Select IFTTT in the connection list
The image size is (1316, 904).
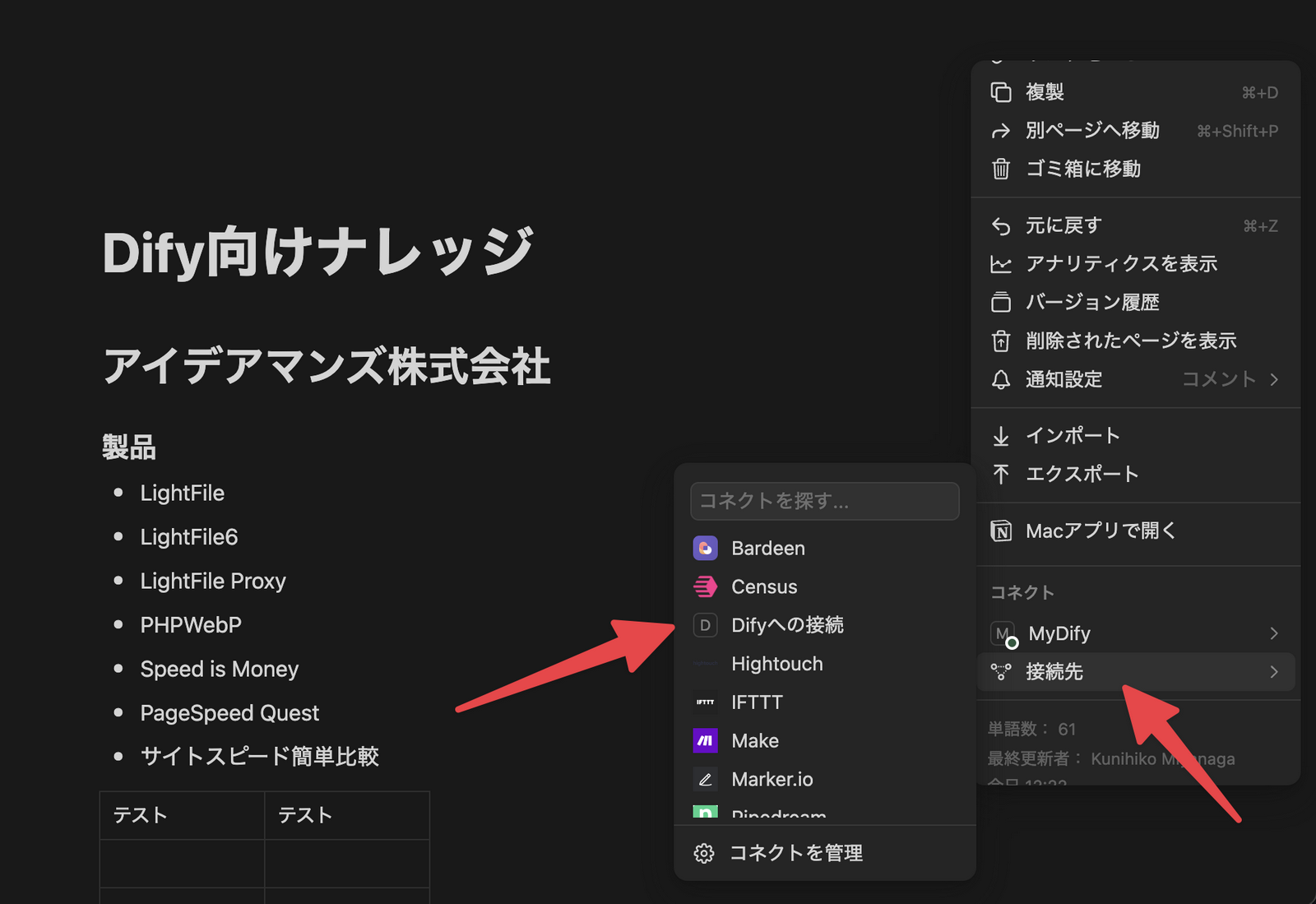click(825, 702)
